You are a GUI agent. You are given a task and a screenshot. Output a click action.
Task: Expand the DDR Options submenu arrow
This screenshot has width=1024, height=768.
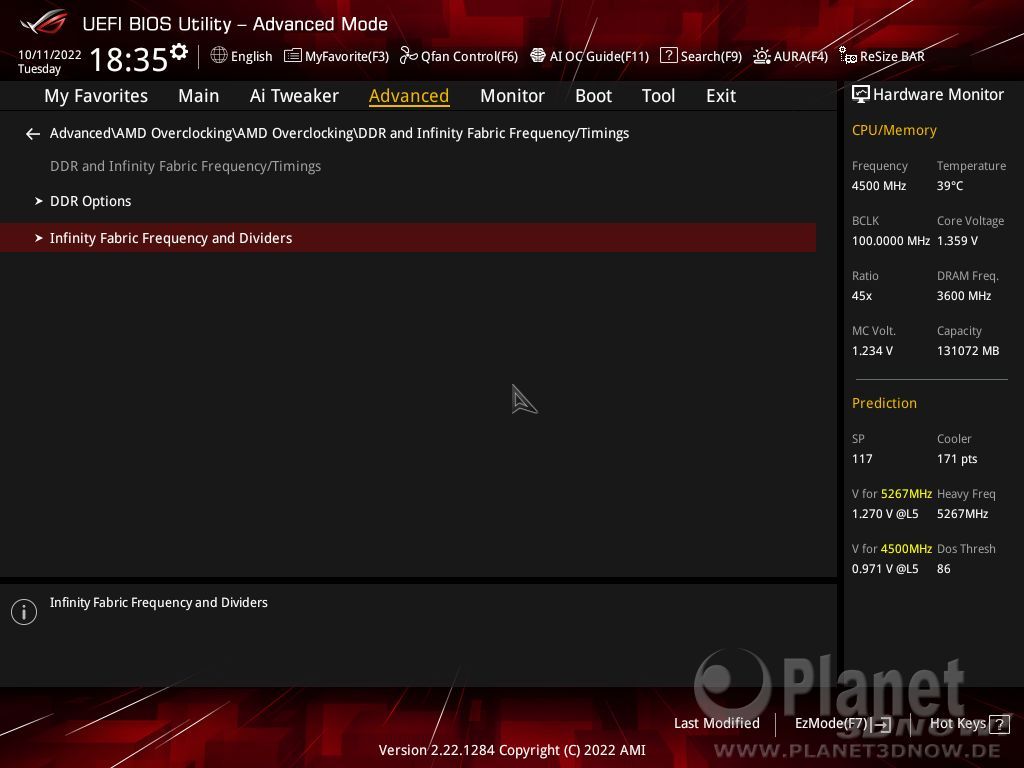pos(39,201)
